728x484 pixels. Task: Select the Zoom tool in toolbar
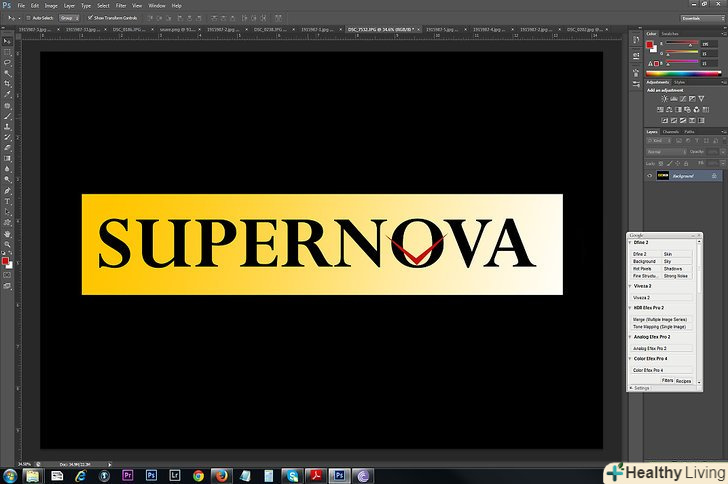[x=8, y=244]
